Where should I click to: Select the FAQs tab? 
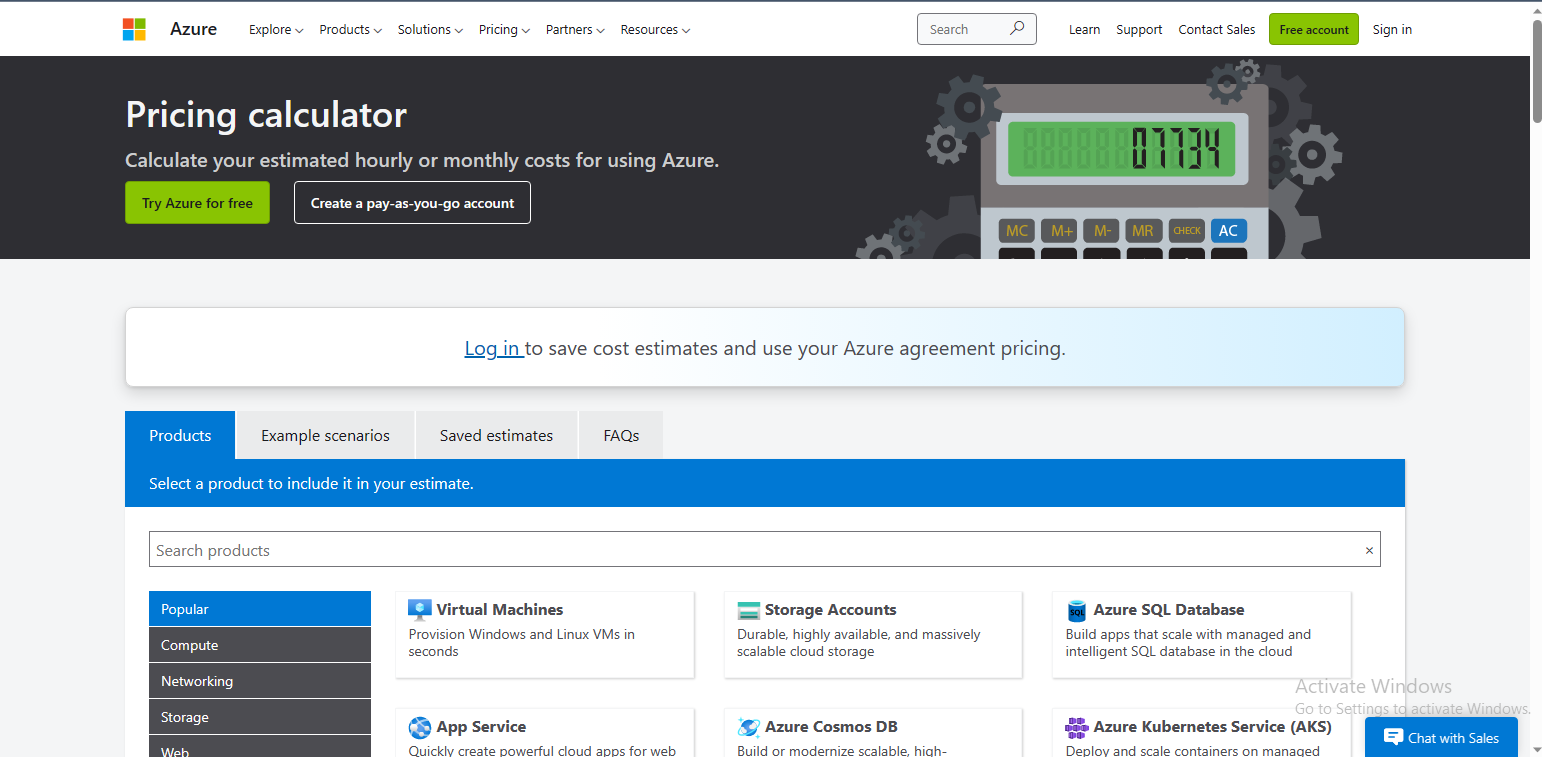(621, 435)
